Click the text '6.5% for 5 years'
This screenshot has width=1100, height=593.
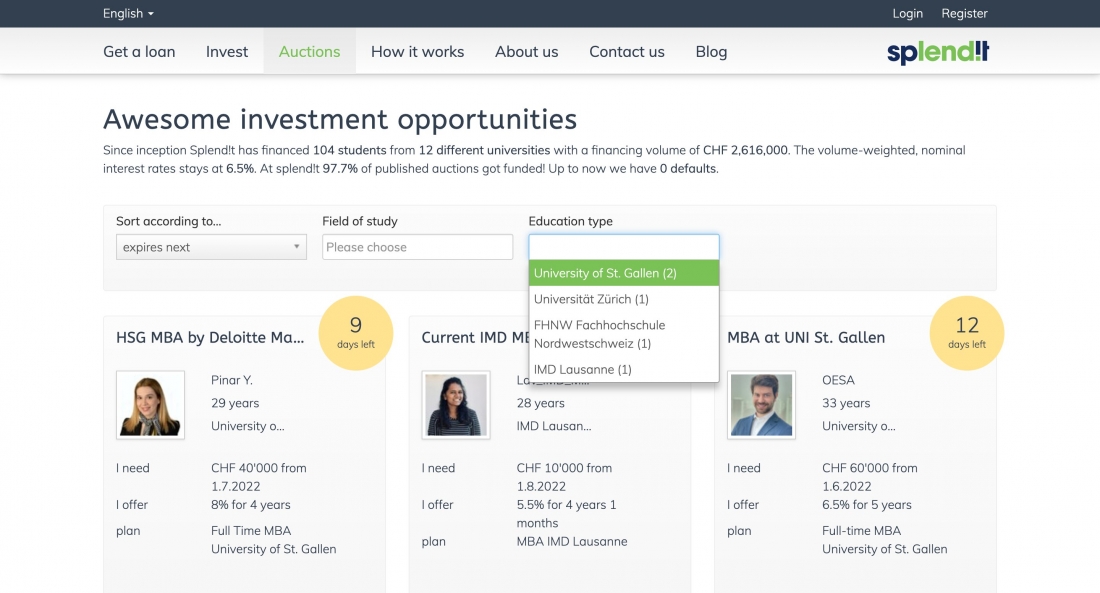(866, 505)
